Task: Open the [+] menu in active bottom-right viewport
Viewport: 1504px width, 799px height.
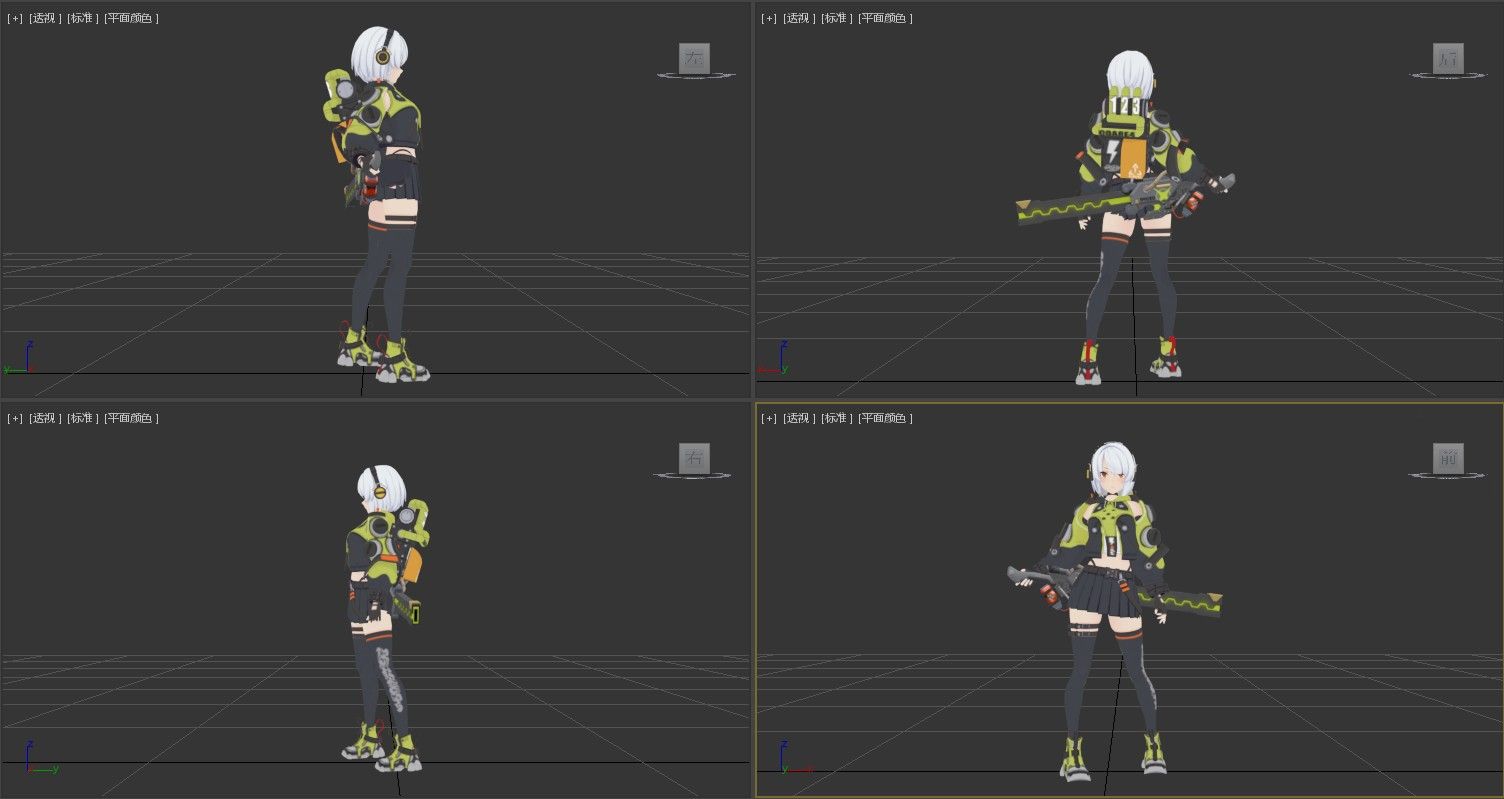Action: (x=768, y=418)
